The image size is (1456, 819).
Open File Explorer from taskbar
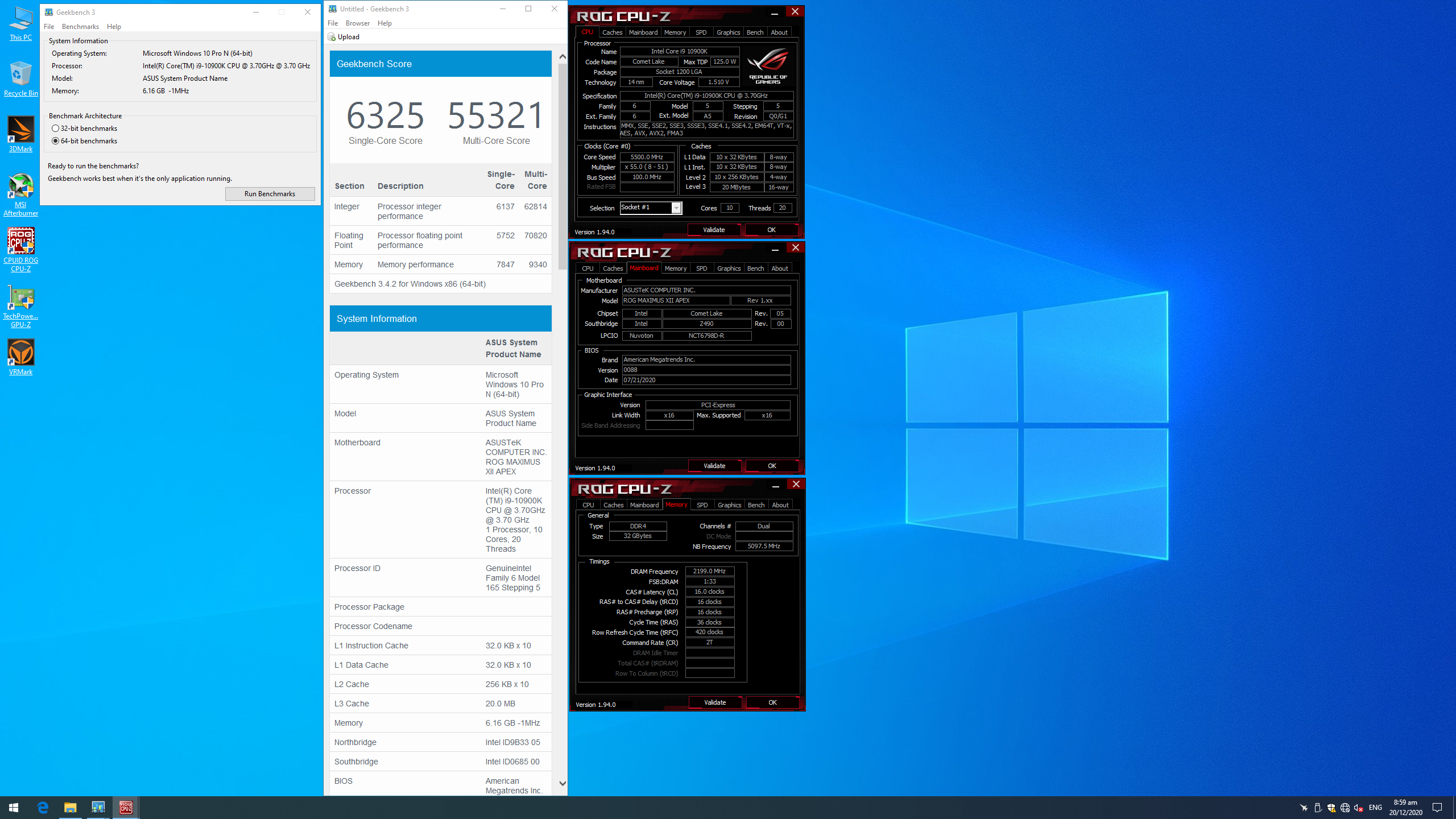click(70, 808)
